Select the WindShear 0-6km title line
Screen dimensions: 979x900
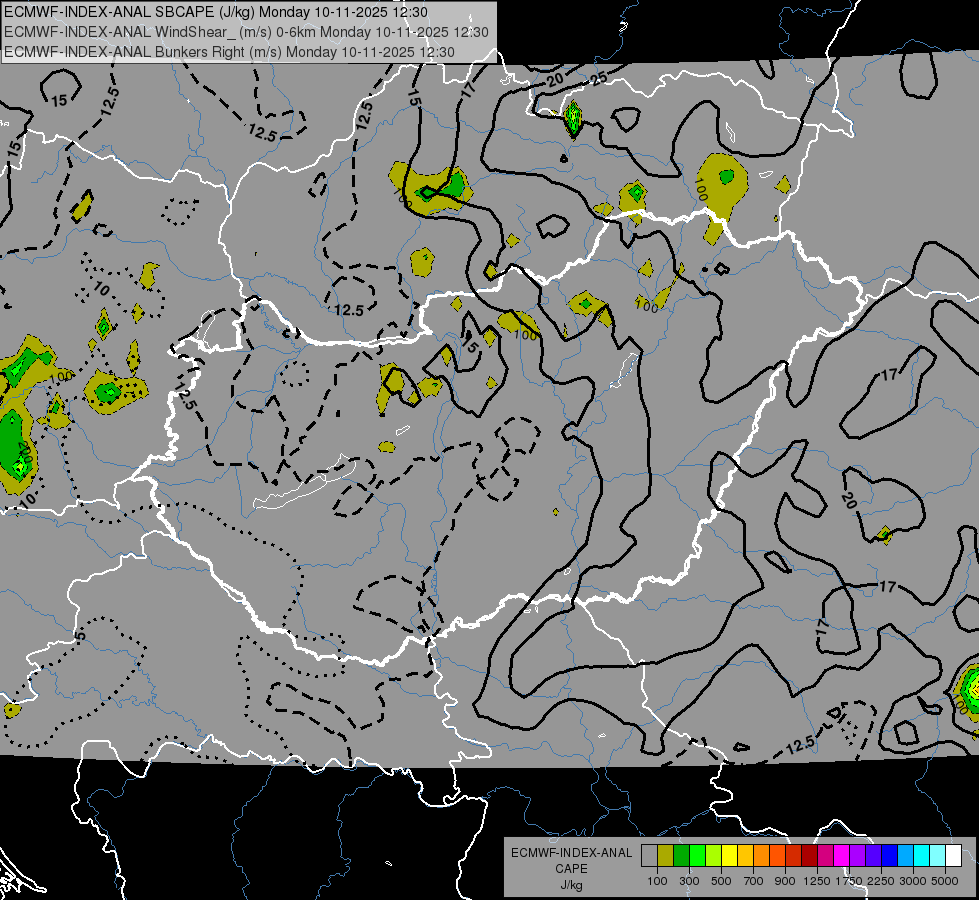click(x=246, y=32)
